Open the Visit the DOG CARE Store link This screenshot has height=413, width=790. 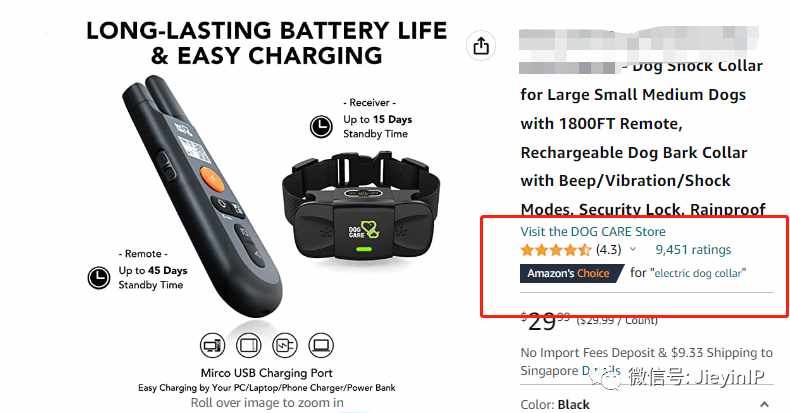(x=593, y=232)
